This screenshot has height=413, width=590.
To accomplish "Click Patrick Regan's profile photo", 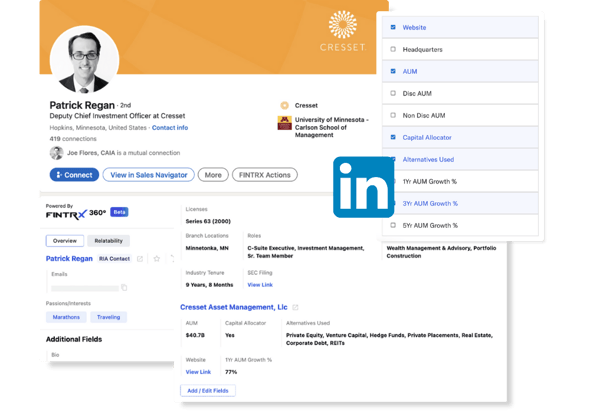I will [85, 60].
